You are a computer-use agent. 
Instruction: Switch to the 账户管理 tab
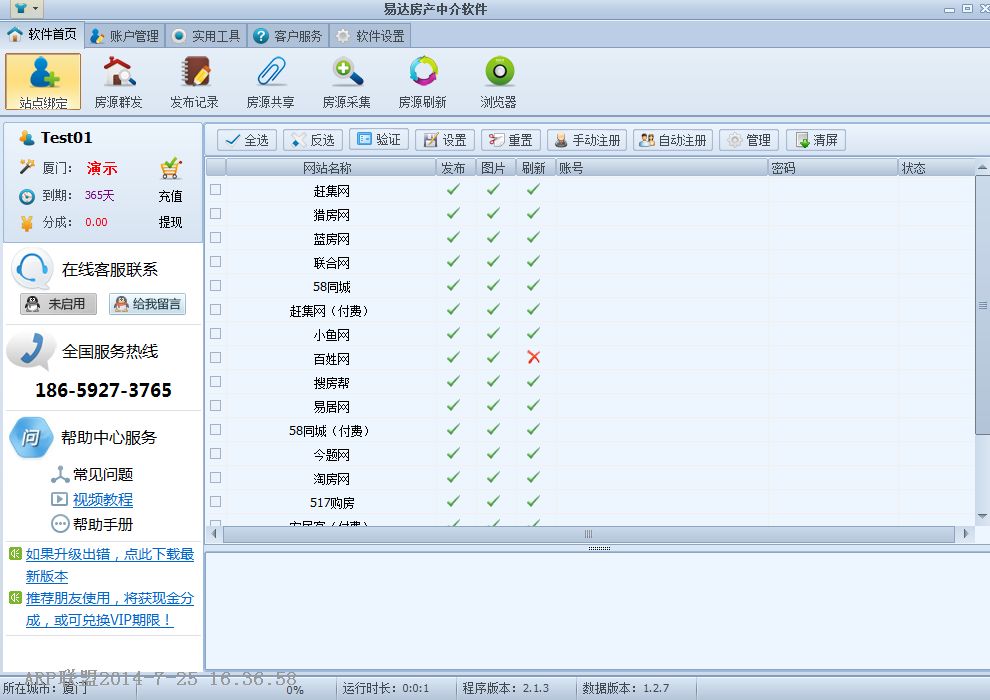[124, 36]
